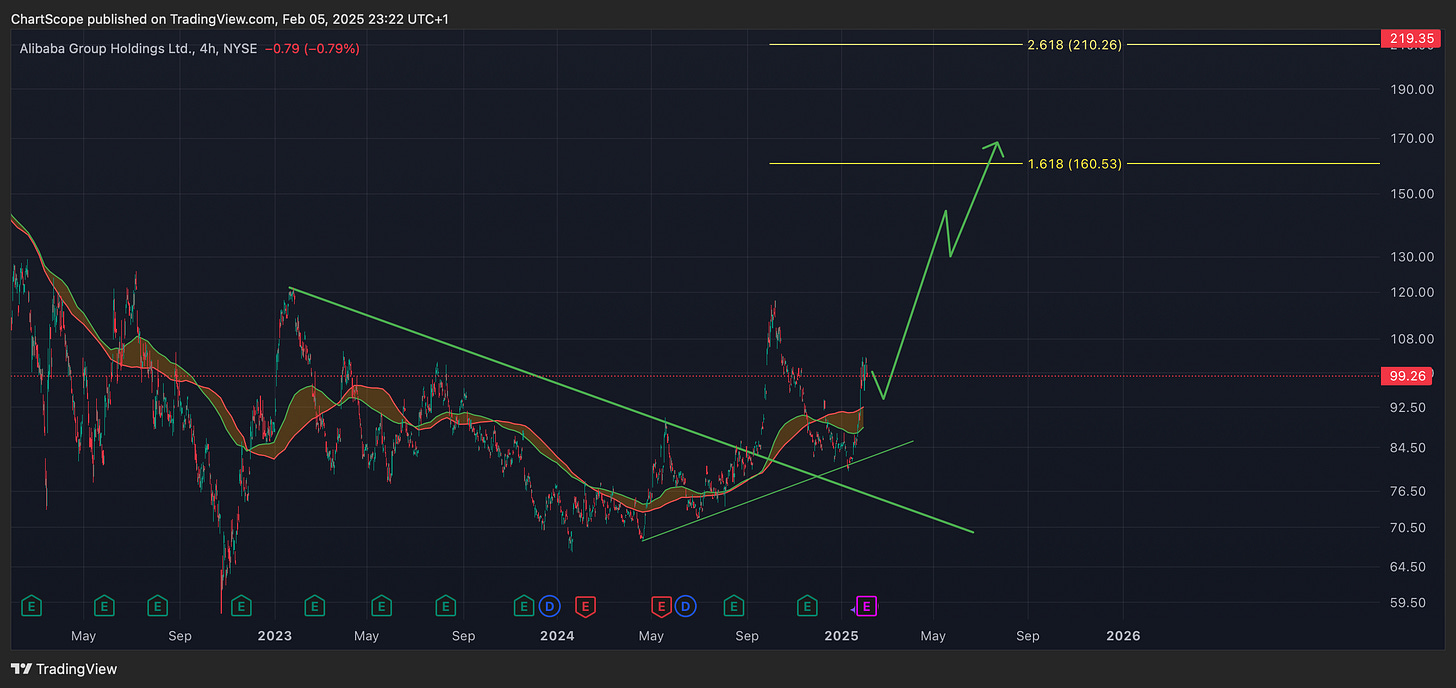Click the 170.00 price axis label
1456x688 pixels.
pos(1413,139)
